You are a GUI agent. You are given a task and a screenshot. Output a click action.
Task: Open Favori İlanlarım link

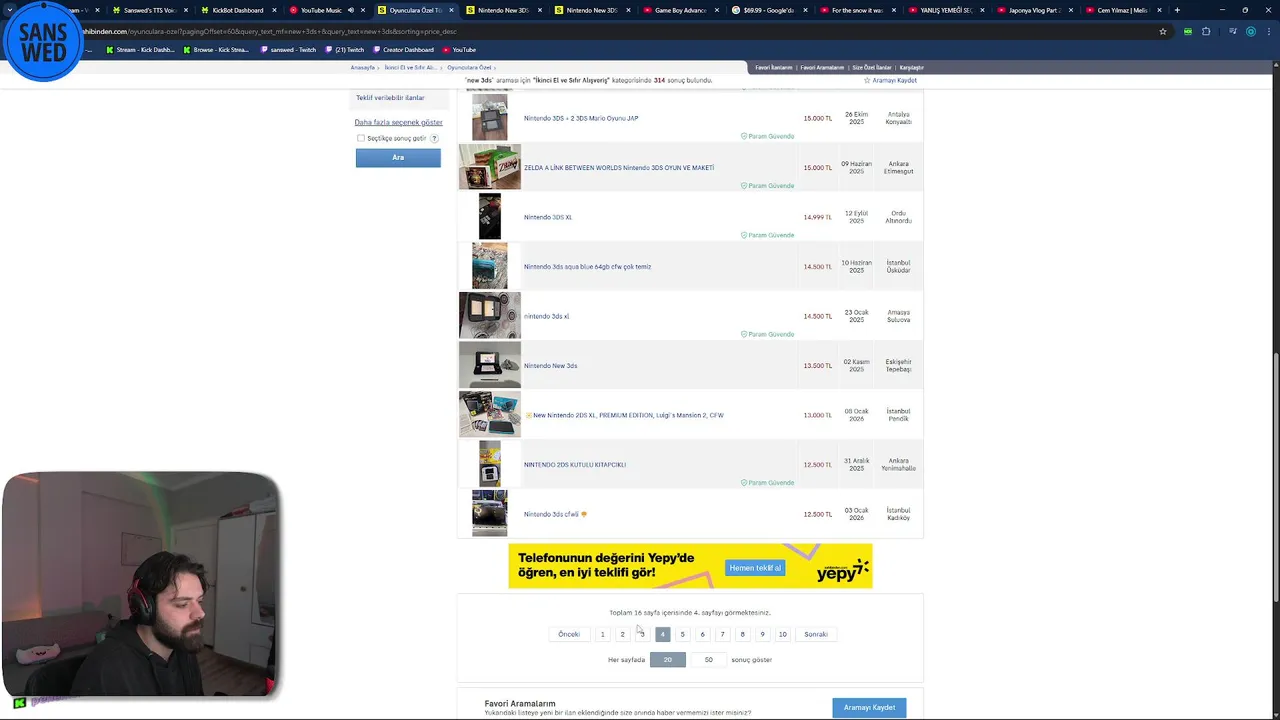(x=774, y=67)
